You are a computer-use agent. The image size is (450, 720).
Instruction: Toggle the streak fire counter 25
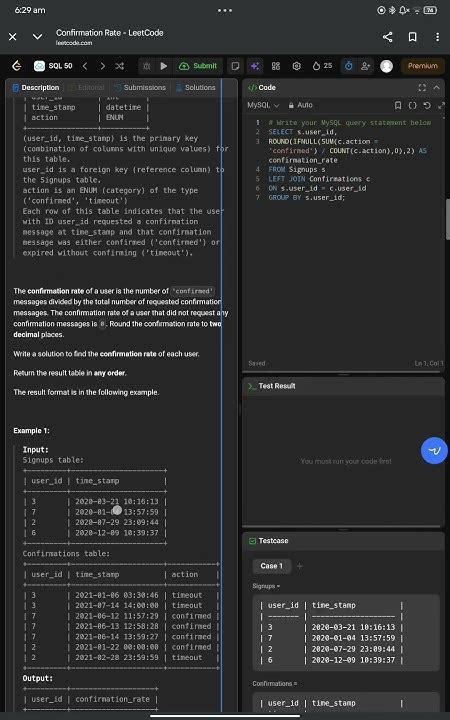click(x=322, y=66)
